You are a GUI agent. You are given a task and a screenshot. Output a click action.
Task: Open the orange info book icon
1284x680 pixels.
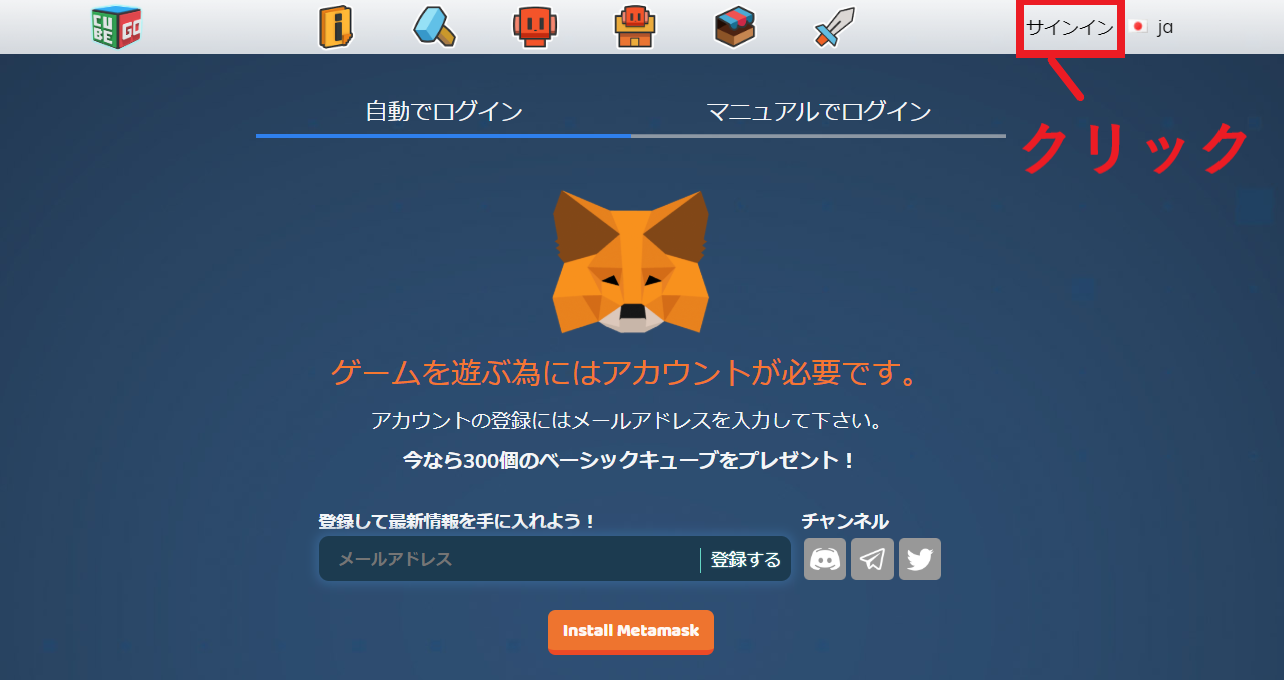336,27
